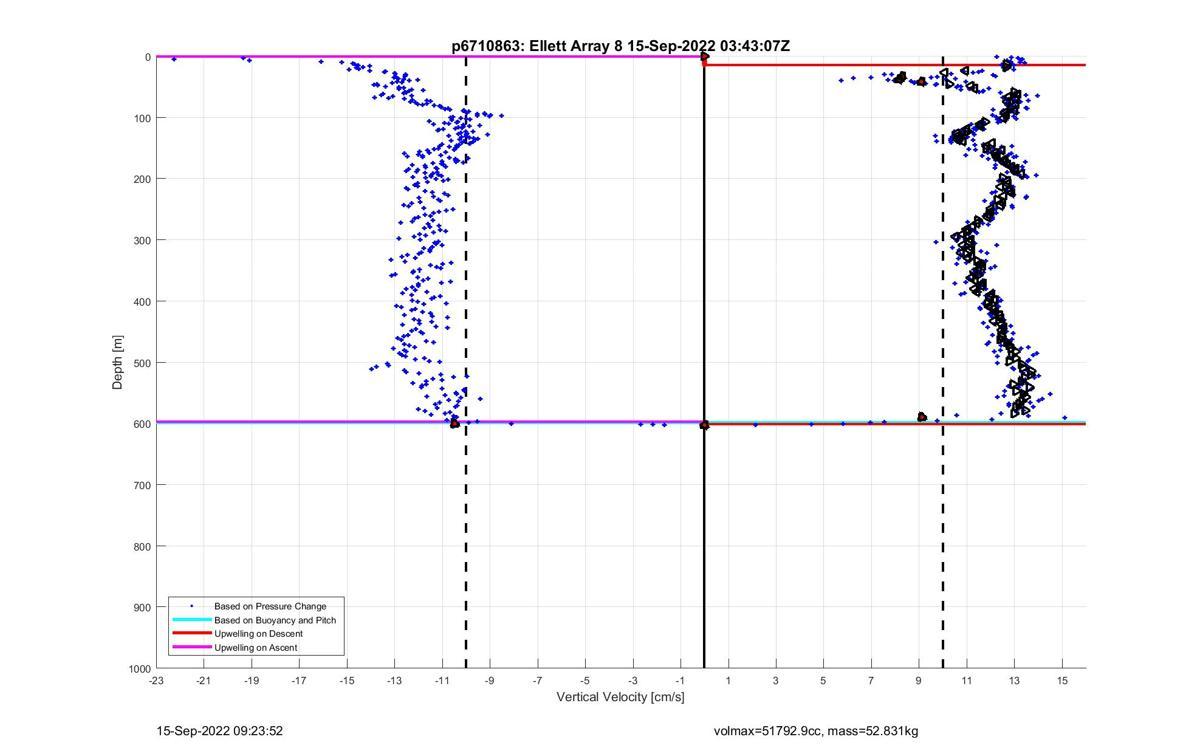The width and height of the screenshot is (1200, 751).
Task: Click the timestamp '15-Sep-2022 09:23:52'
Action: click(x=220, y=731)
